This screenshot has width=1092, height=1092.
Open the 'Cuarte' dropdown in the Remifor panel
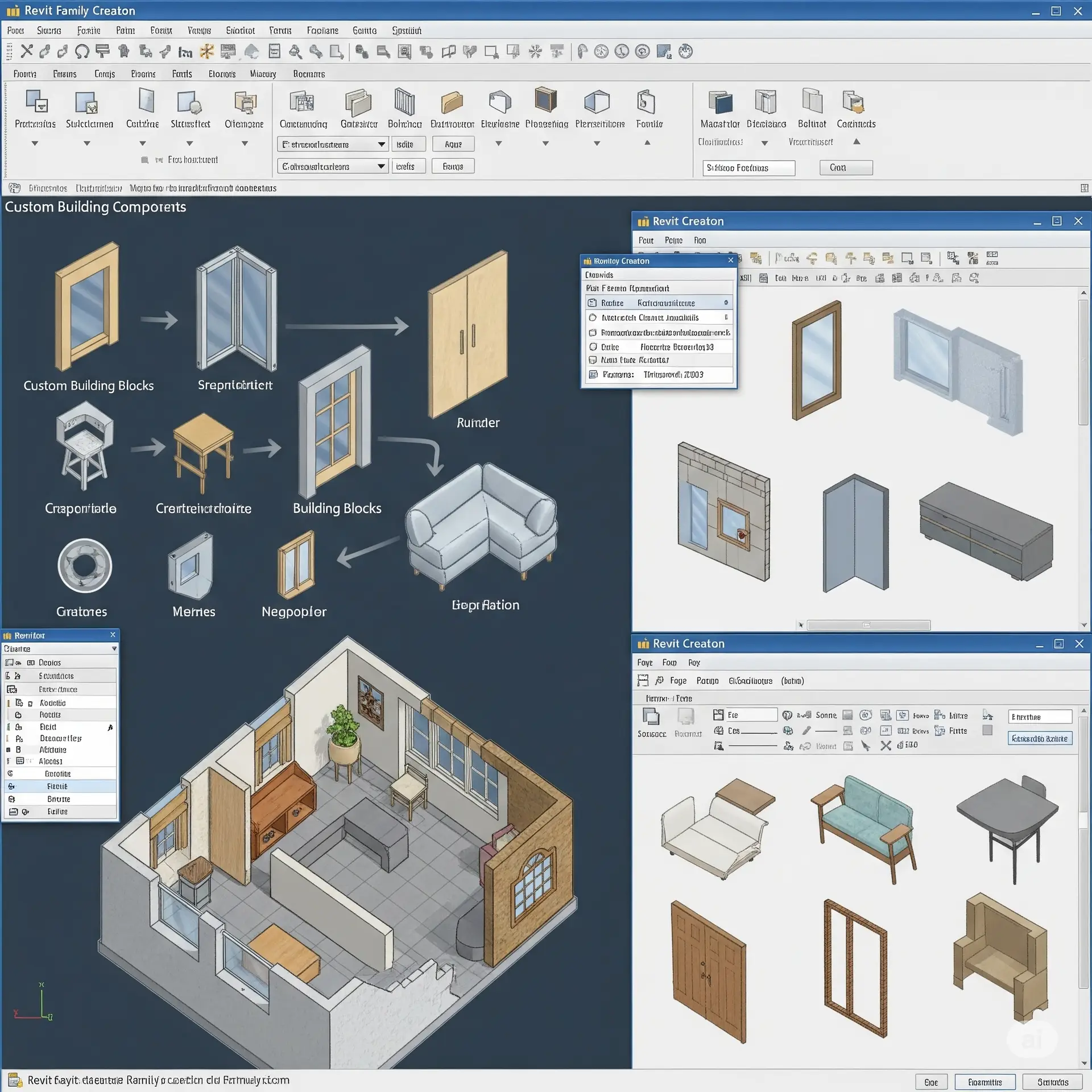pos(113,648)
